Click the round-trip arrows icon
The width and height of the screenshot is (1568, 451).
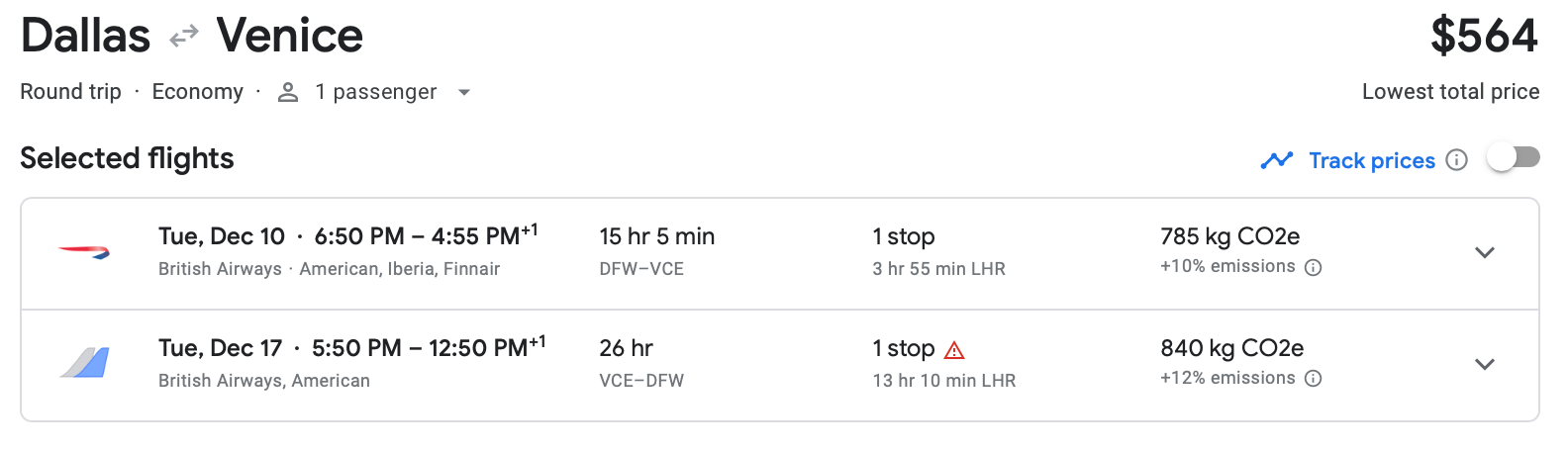[183, 38]
